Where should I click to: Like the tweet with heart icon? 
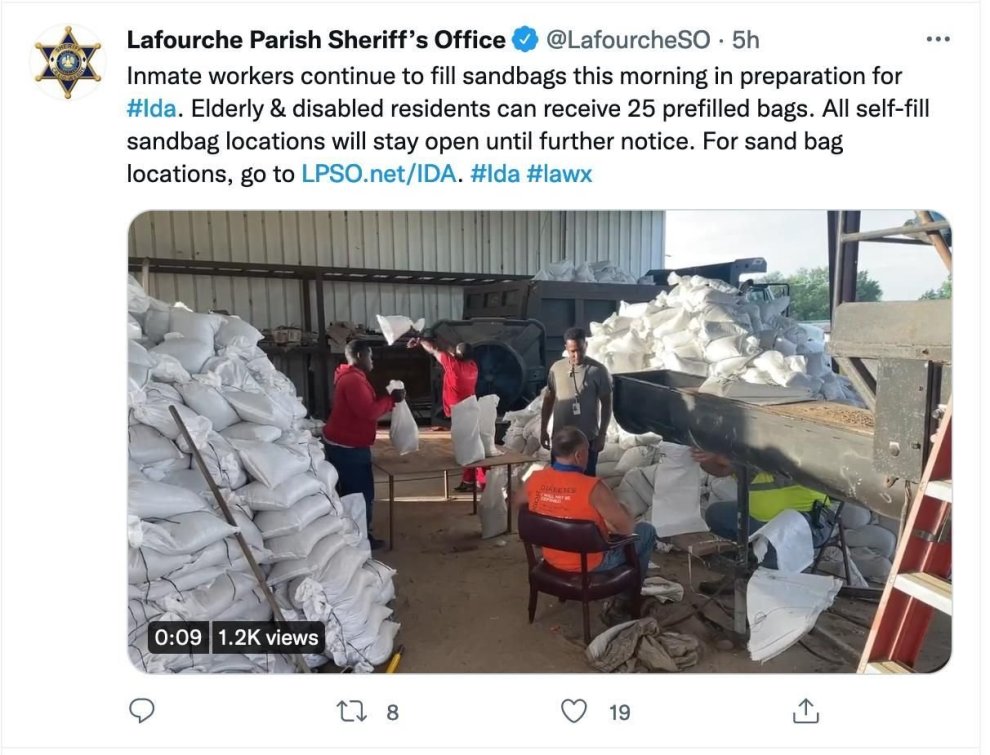[574, 711]
